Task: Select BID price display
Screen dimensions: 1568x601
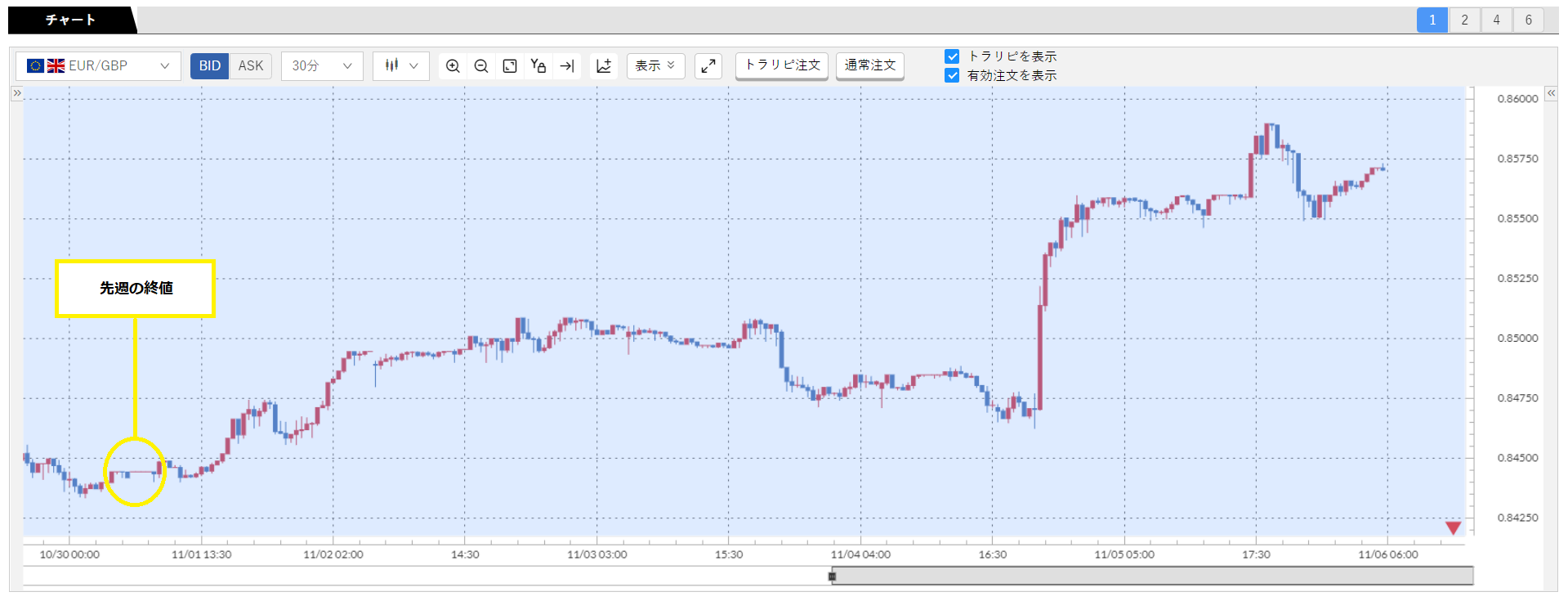Action: (210, 66)
